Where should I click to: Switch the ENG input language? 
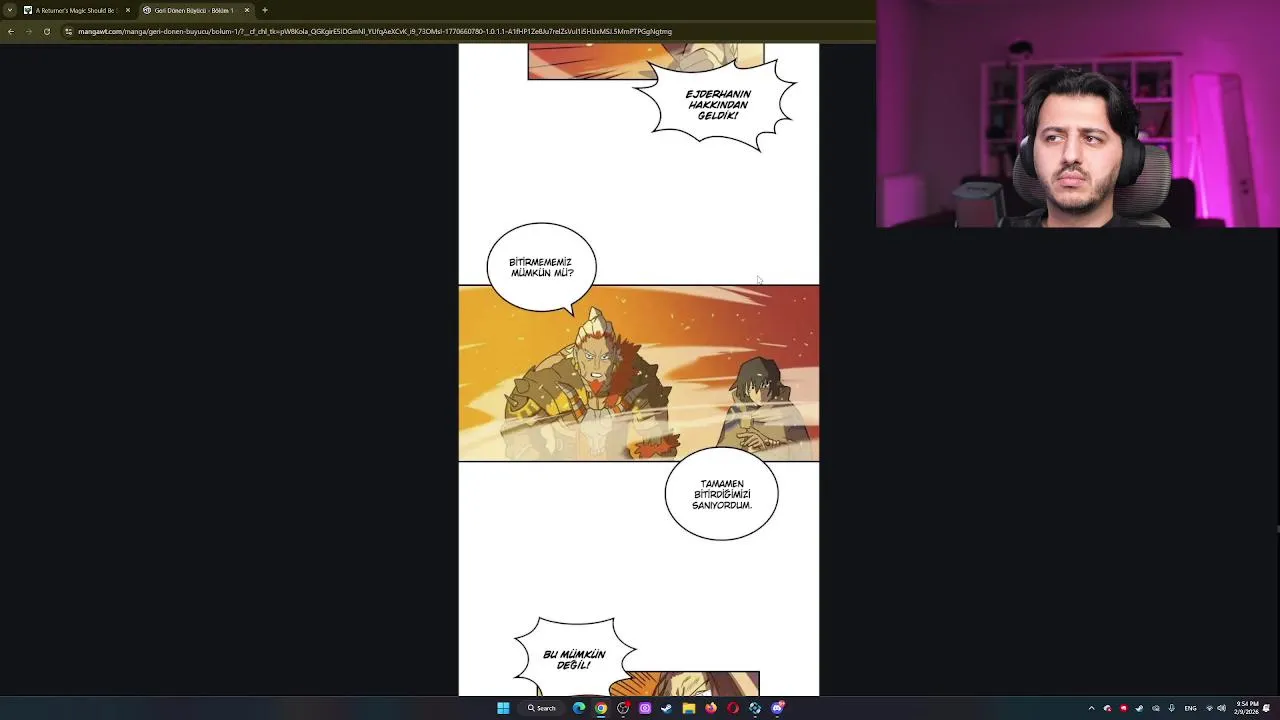tap(1190, 708)
